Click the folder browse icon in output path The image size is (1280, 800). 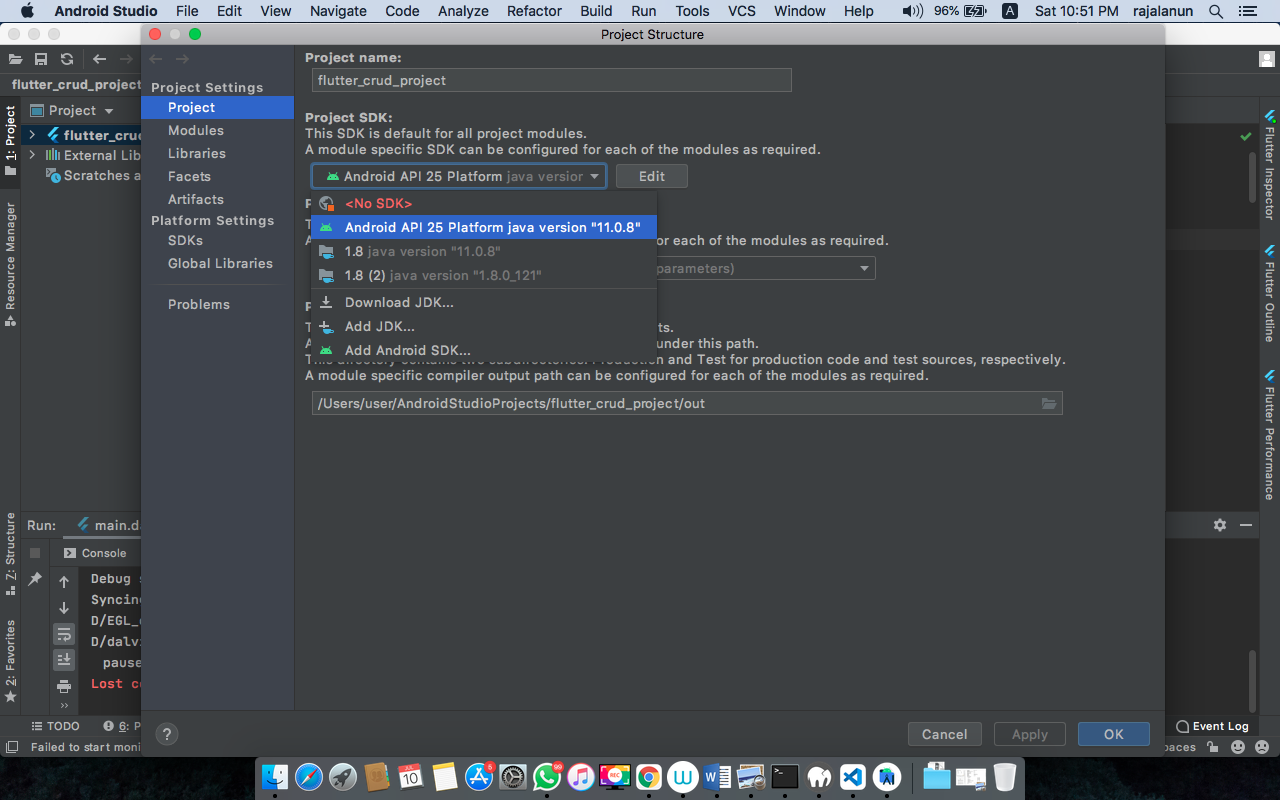pos(1049,403)
